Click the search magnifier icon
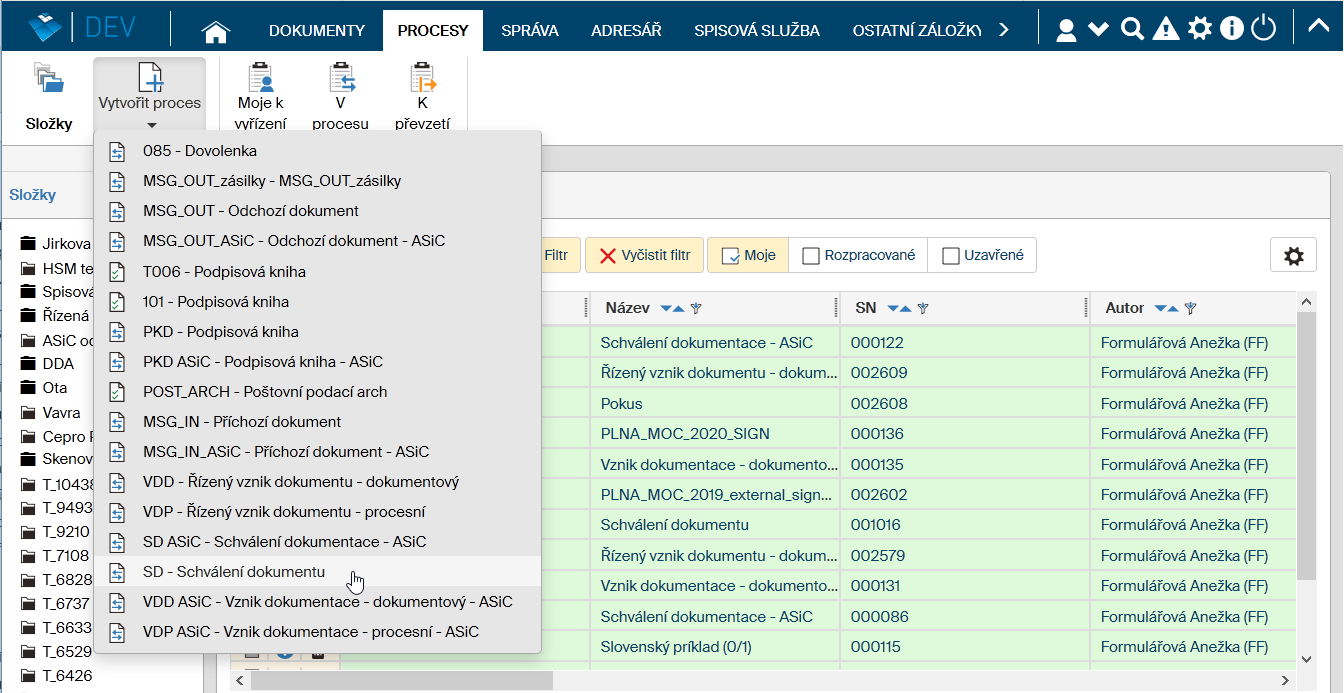The height and width of the screenshot is (693, 1344). pos(1132,29)
